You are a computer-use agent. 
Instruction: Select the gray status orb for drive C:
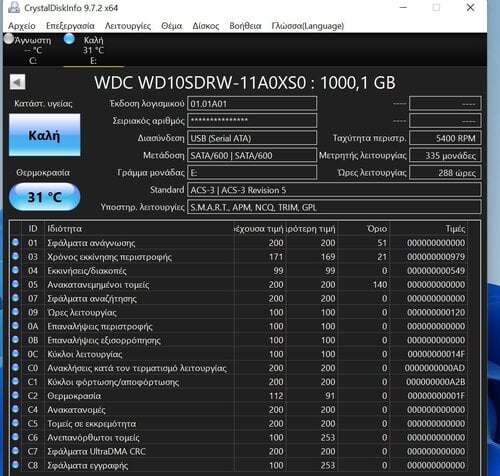(x=9, y=39)
